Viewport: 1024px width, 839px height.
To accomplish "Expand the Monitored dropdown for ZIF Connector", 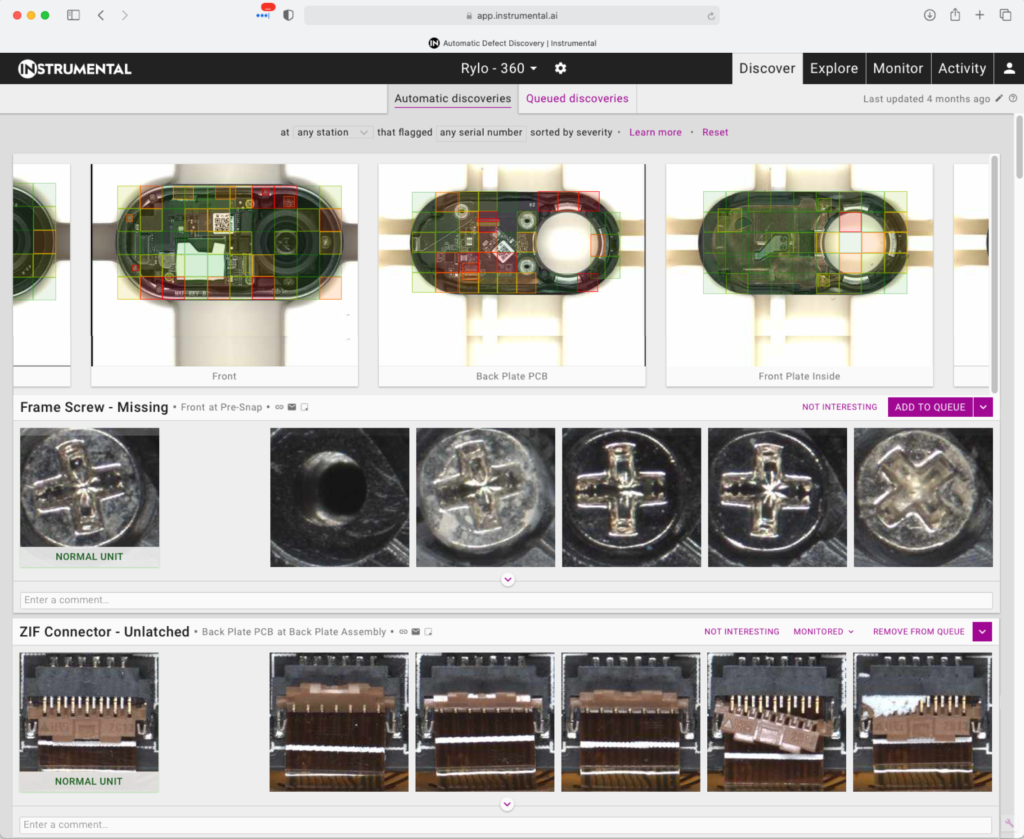I will pos(824,632).
